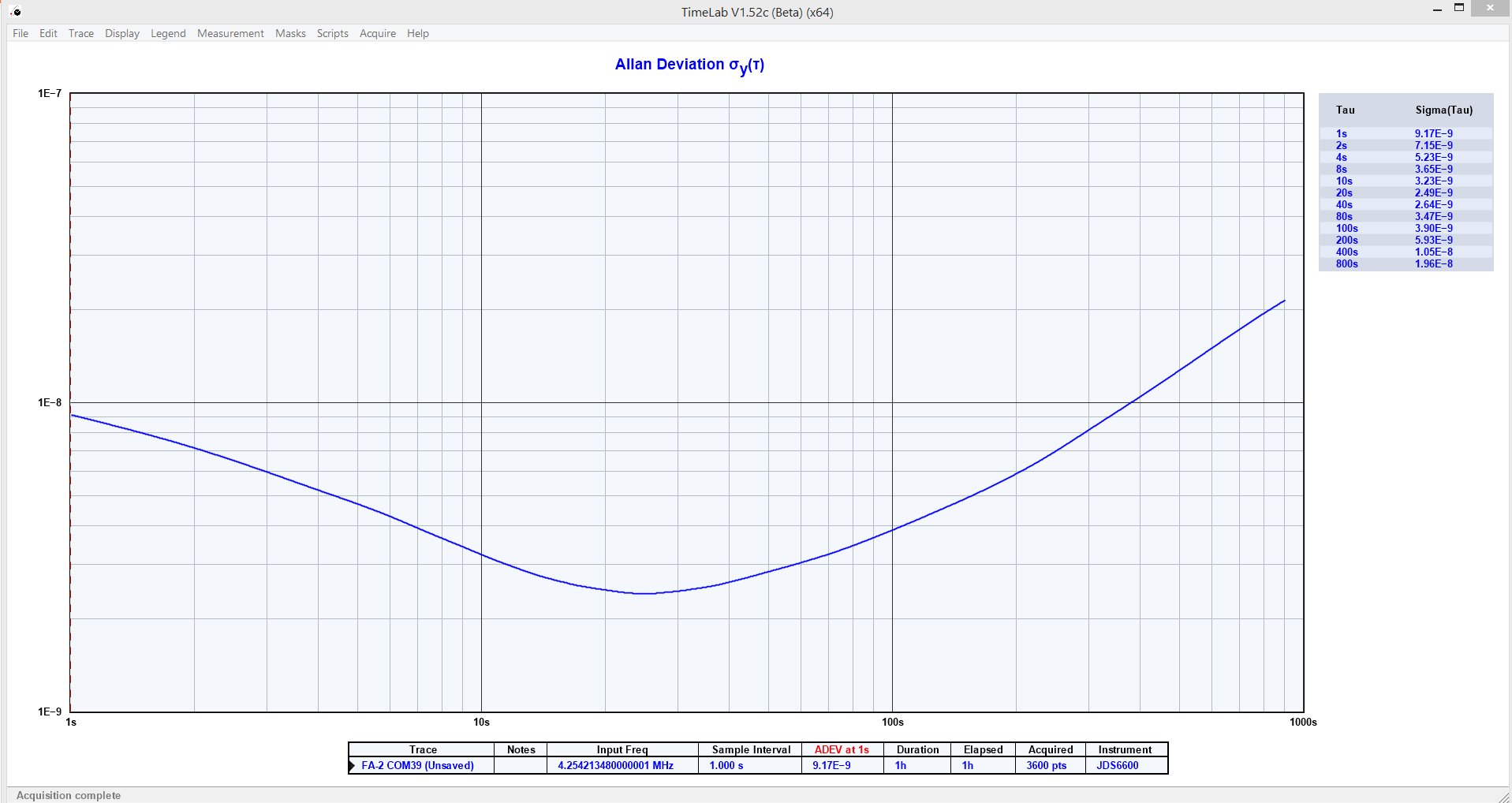Click the 3600 pts acquired value

[1046, 765]
